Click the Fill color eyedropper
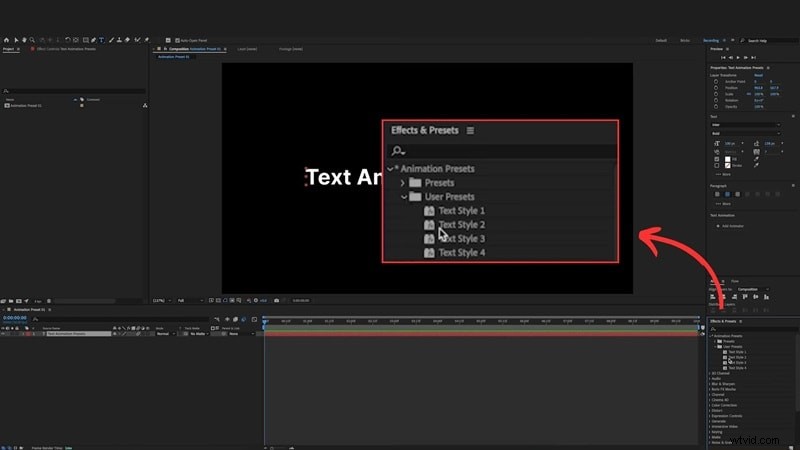 point(757,159)
